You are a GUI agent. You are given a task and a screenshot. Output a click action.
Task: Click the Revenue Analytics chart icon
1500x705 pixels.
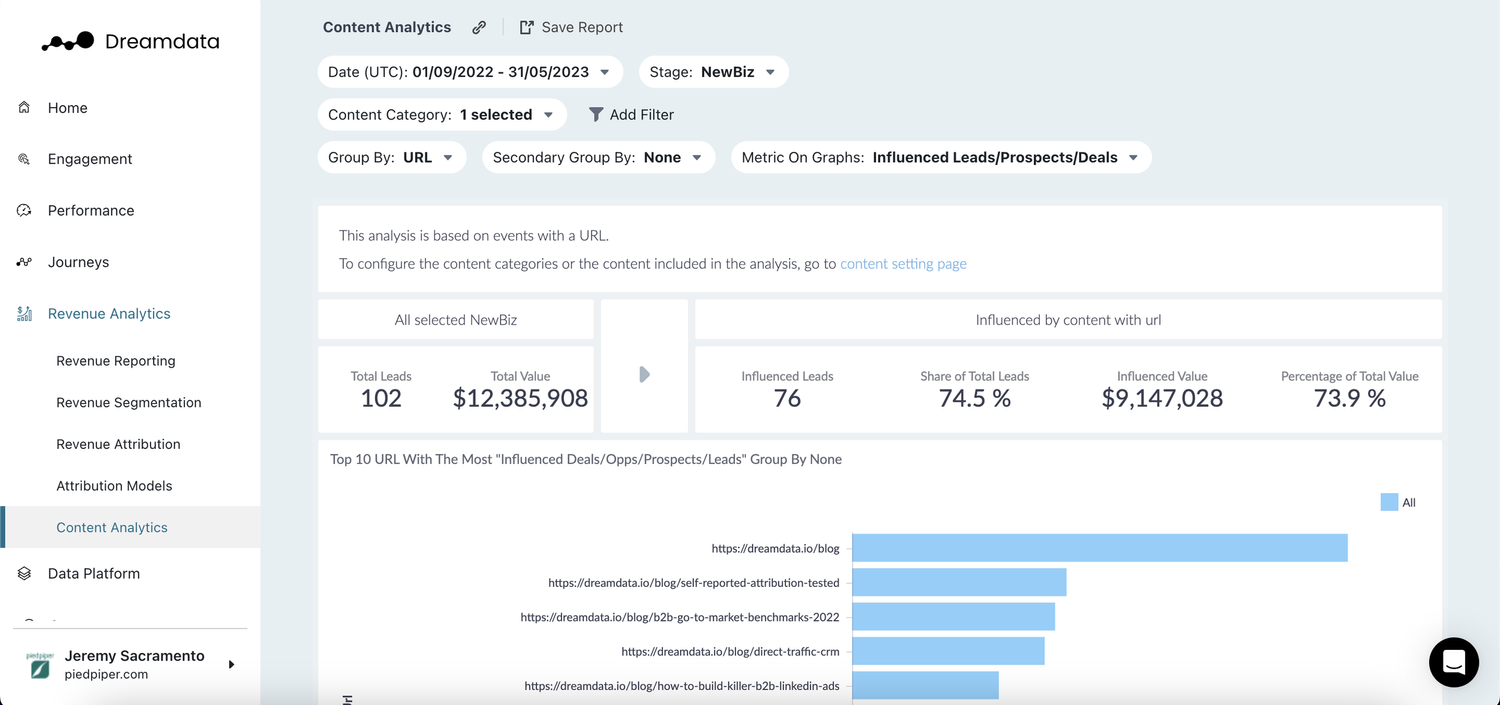click(x=24, y=314)
